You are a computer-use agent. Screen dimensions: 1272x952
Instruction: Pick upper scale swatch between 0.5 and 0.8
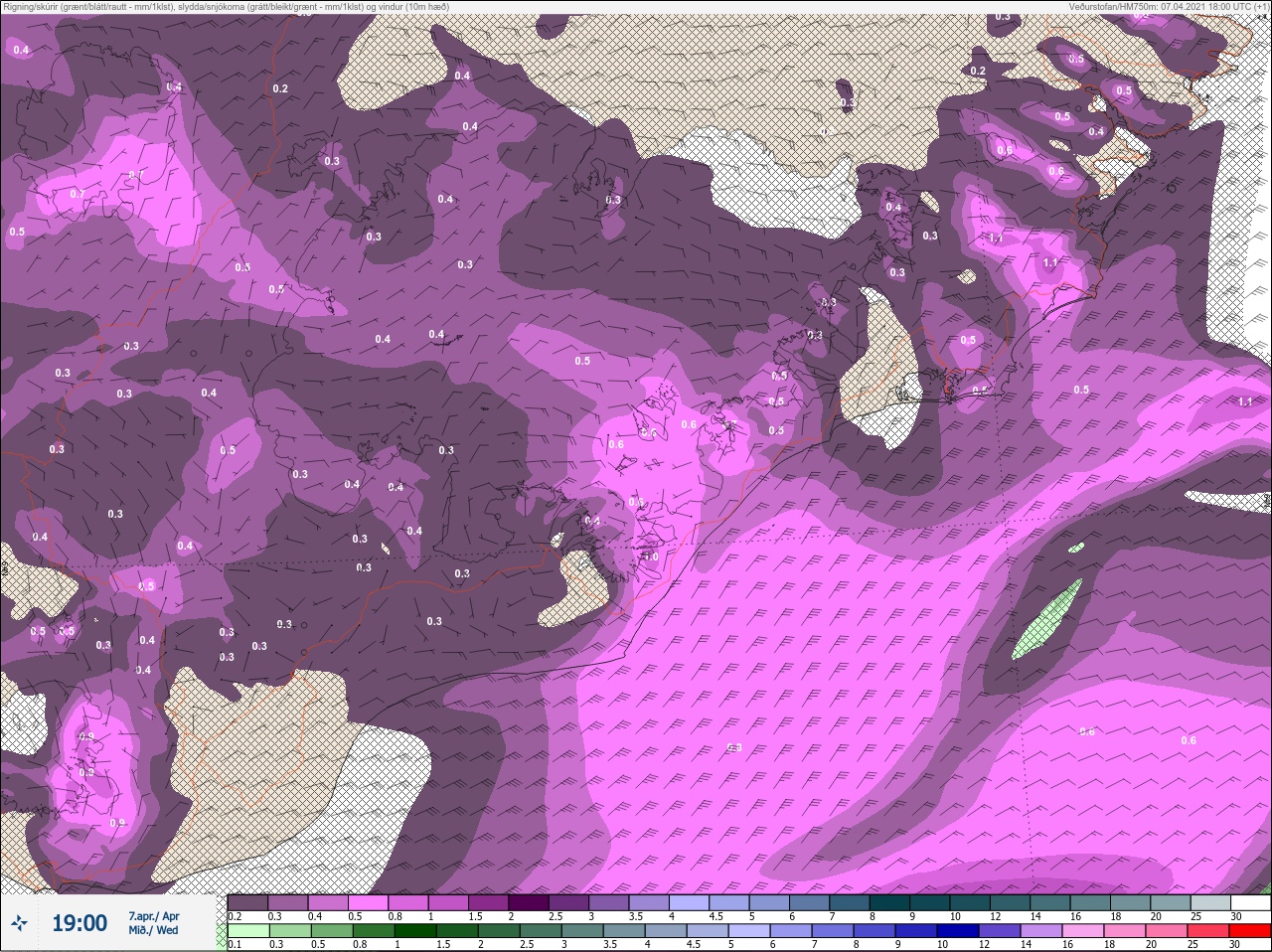click(368, 902)
